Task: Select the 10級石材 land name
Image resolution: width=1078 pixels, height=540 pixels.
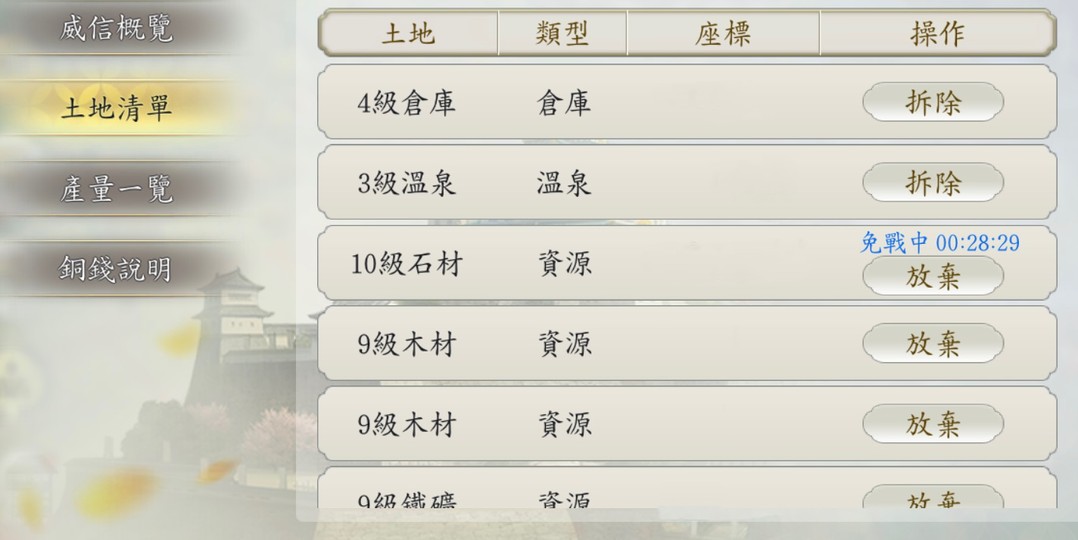Action: point(406,264)
